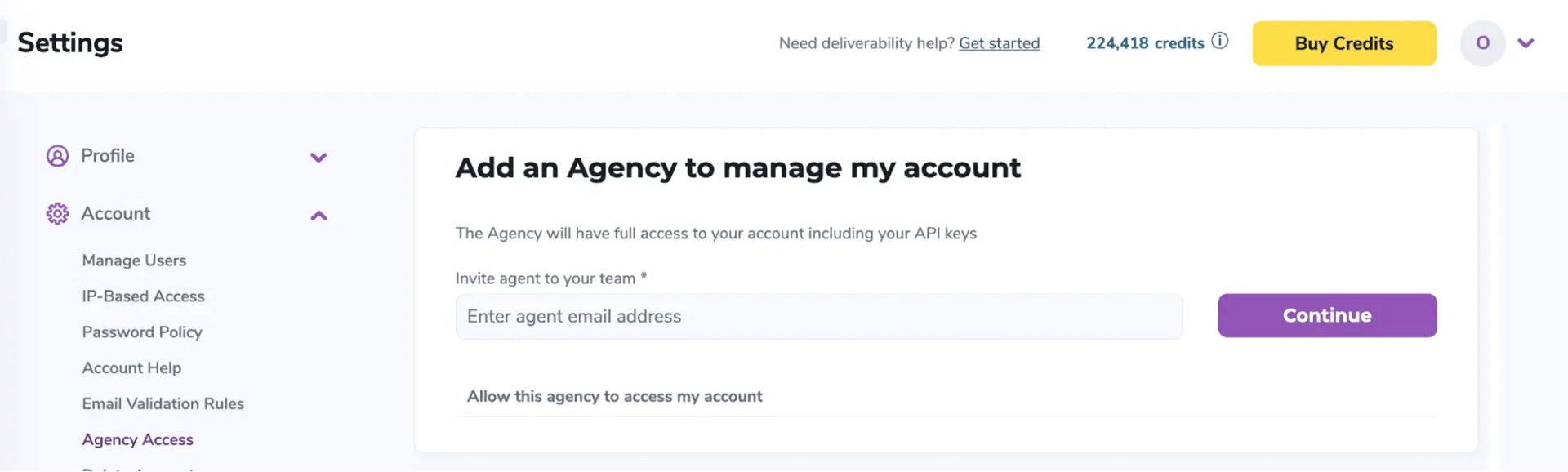Open Account Help section
Image resolution: width=1568 pixels, height=472 pixels.
(131, 367)
